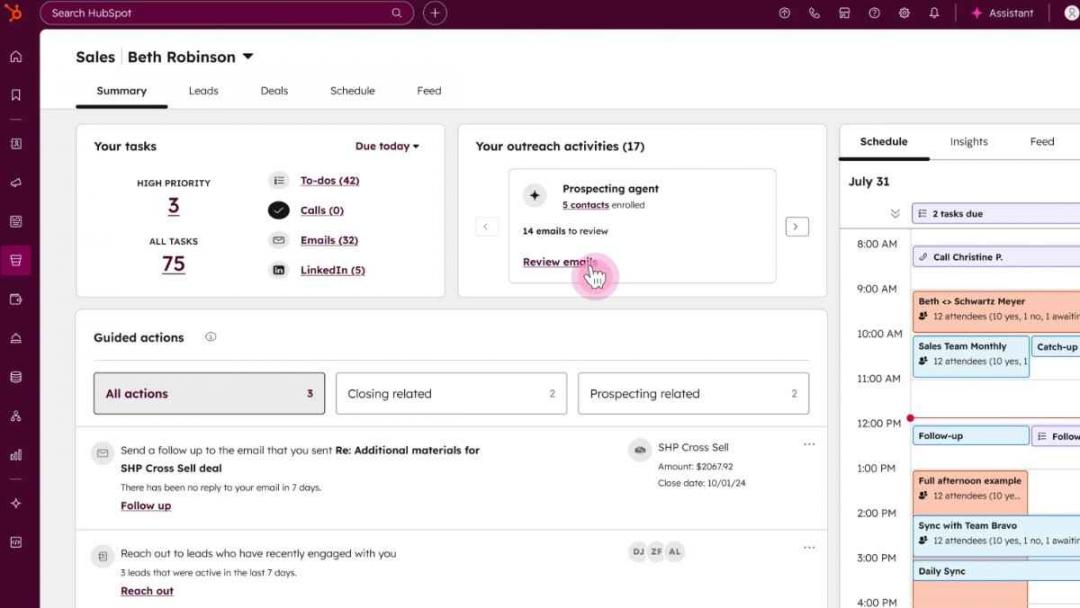This screenshot has width=1080, height=608.
Task: Go to previous outreach activity card
Action: click(x=486, y=227)
